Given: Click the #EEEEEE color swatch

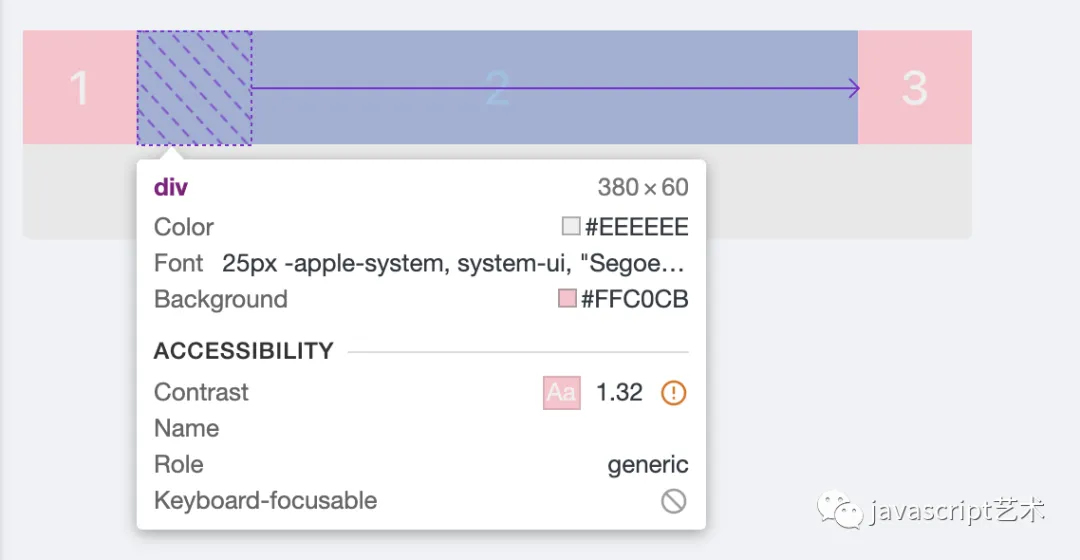Looking at the screenshot, I should [571, 226].
